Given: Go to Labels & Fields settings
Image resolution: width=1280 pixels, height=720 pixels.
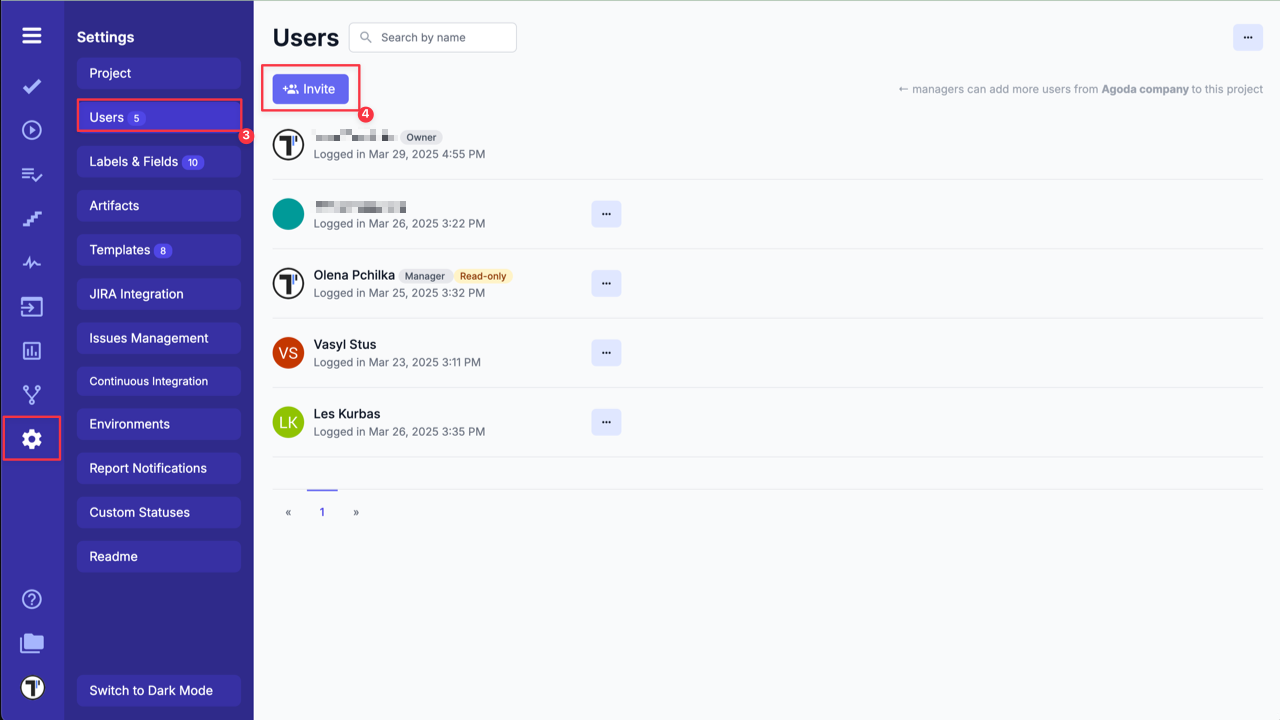Looking at the screenshot, I should click(158, 161).
